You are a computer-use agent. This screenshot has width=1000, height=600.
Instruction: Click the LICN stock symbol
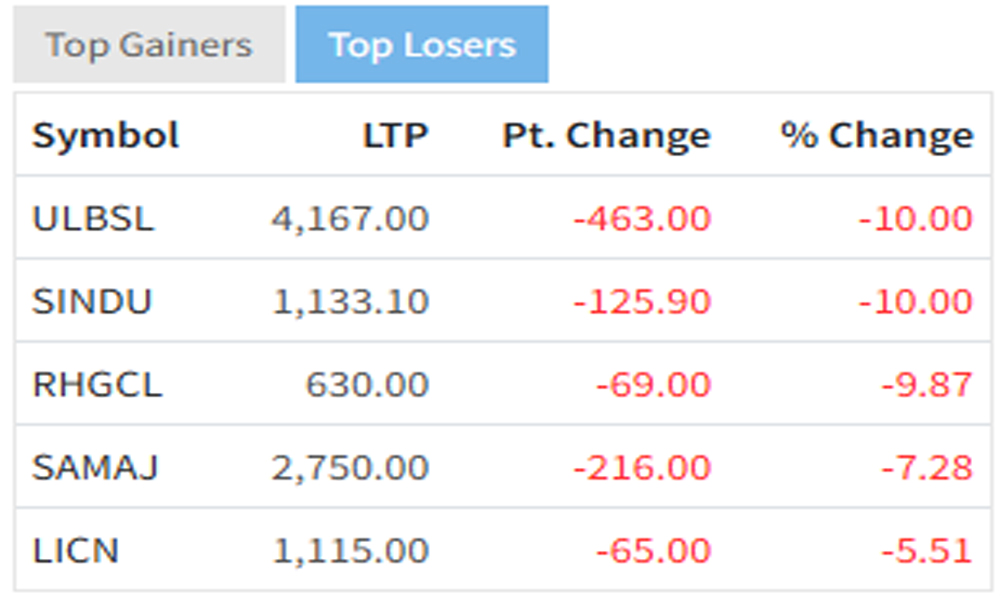pyautogui.click(x=76, y=550)
